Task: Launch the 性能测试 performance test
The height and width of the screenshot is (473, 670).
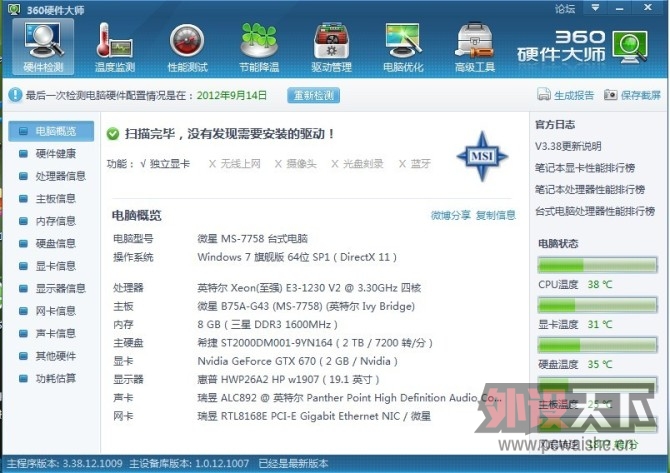Action: tap(187, 47)
